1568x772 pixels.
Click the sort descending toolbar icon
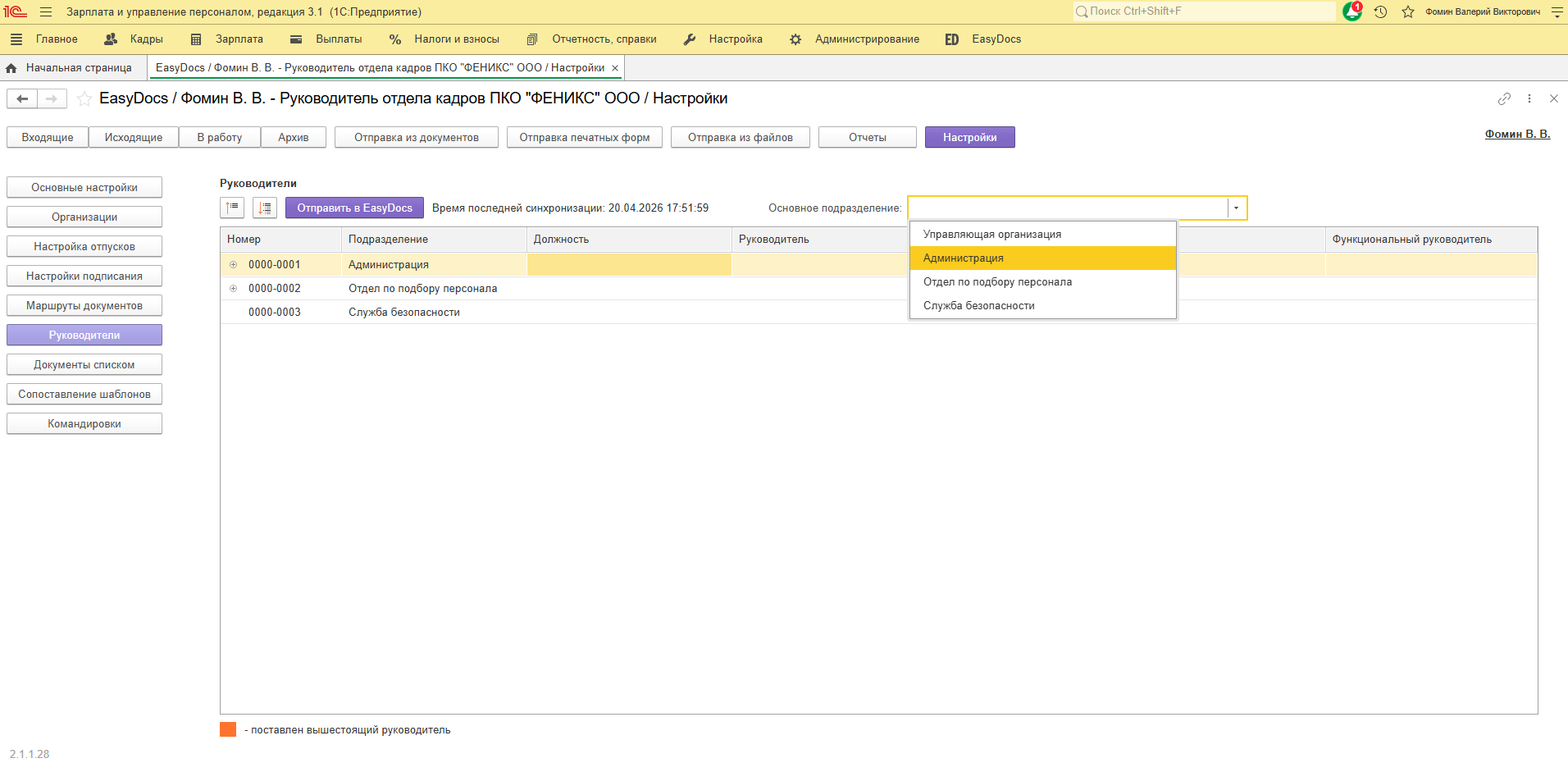coord(265,208)
